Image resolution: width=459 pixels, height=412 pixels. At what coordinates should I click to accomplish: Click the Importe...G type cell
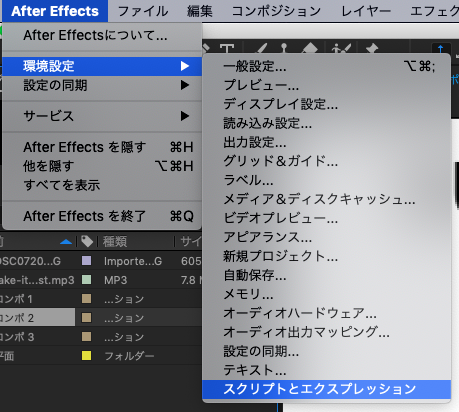133,261
